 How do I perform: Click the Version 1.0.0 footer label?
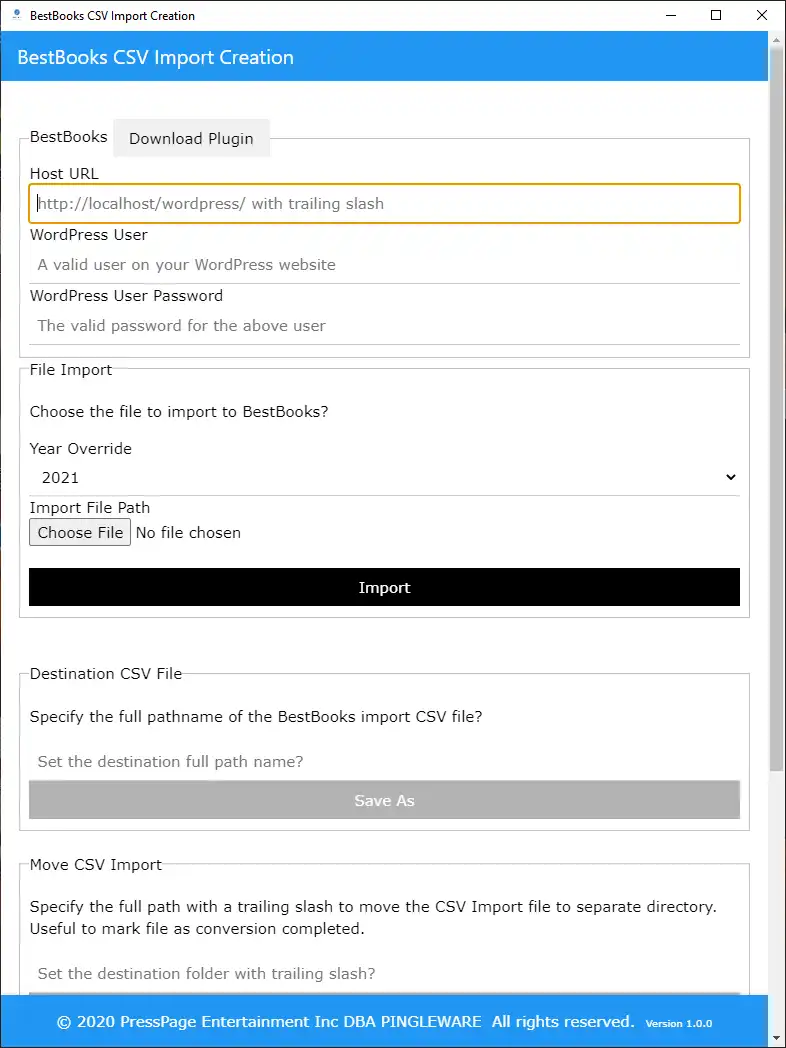[x=679, y=1024]
